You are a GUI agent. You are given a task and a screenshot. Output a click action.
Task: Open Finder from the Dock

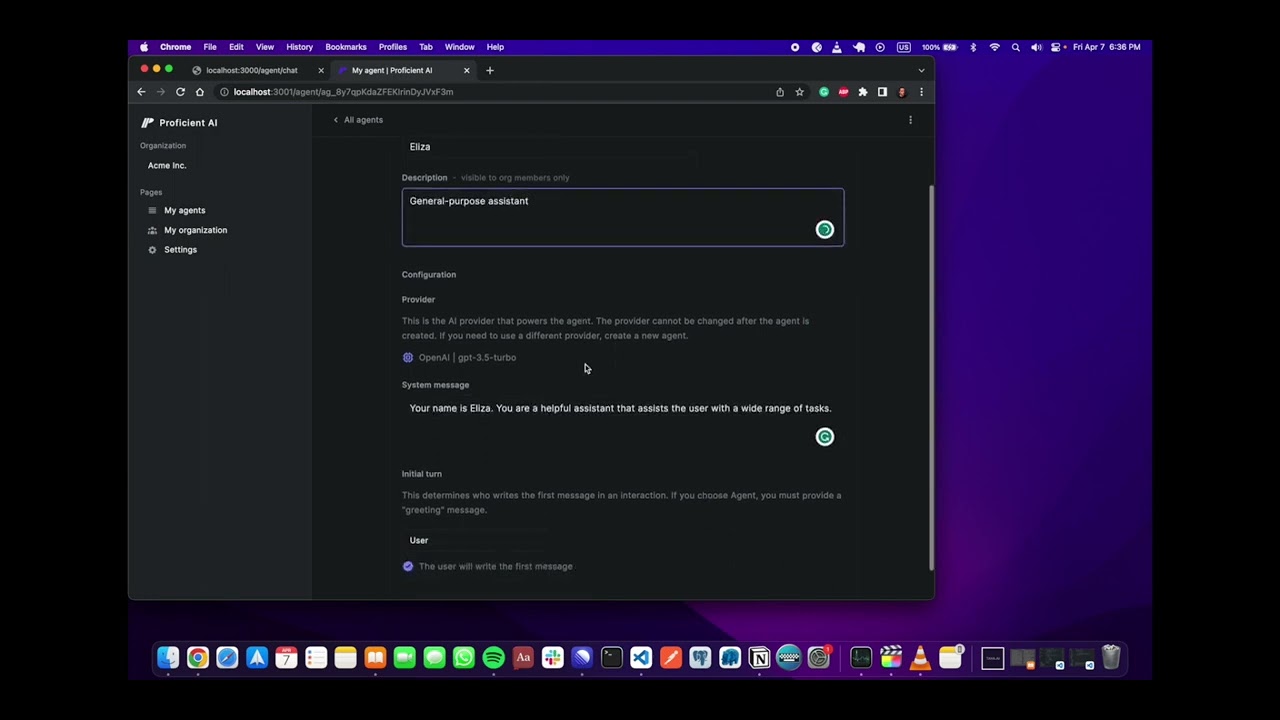[167, 658]
